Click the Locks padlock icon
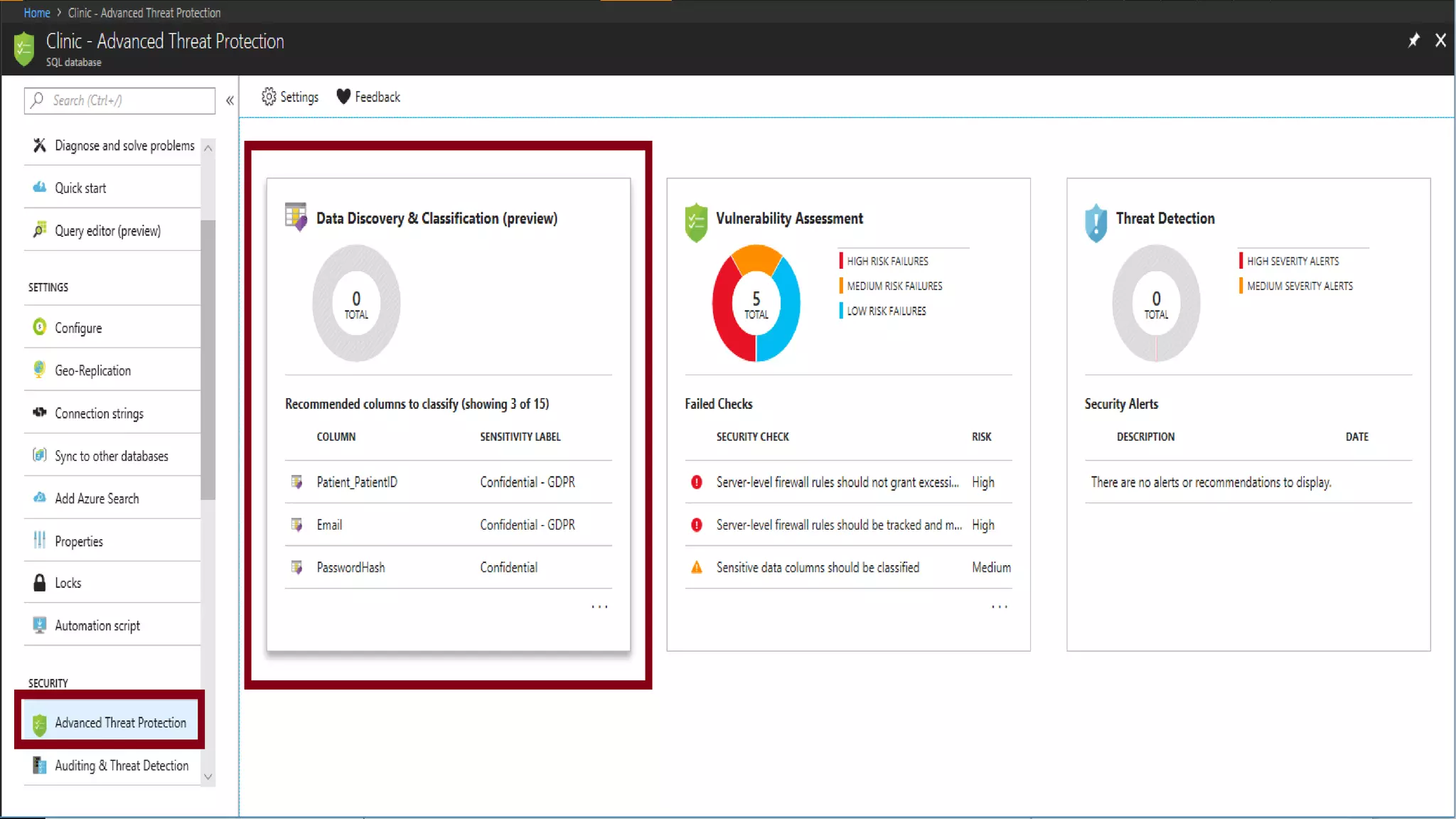This screenshot has width=1456, height=819. click(40, 582)
